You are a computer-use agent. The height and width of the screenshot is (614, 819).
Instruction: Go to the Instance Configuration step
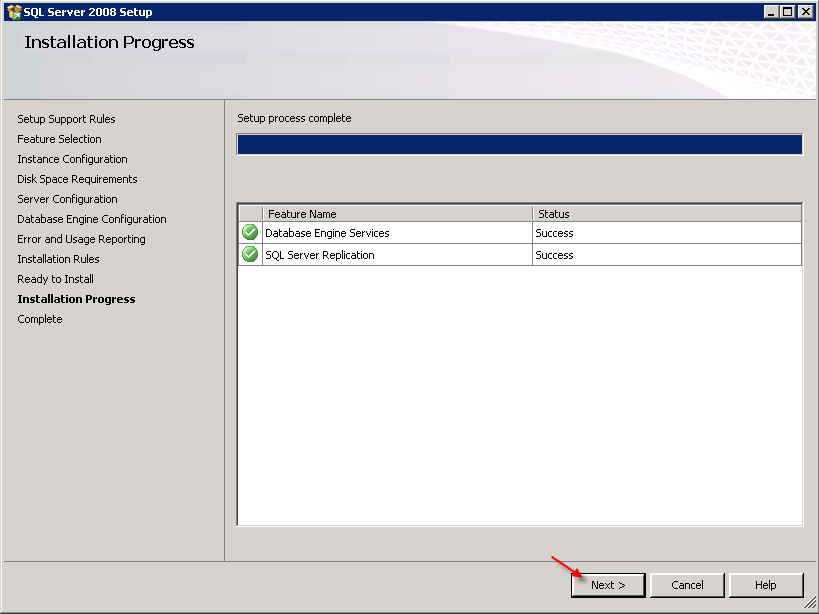tap(73, 159)
